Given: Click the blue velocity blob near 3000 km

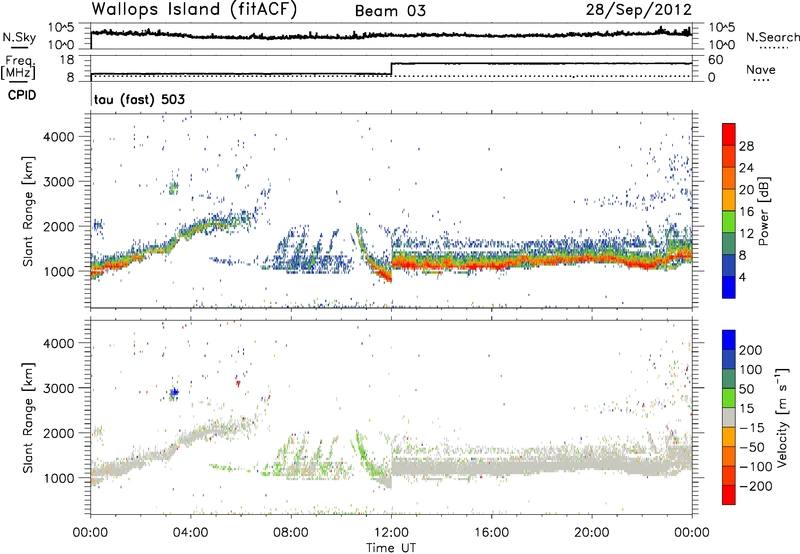Looking at the screenshot, I should click(174, 392).
